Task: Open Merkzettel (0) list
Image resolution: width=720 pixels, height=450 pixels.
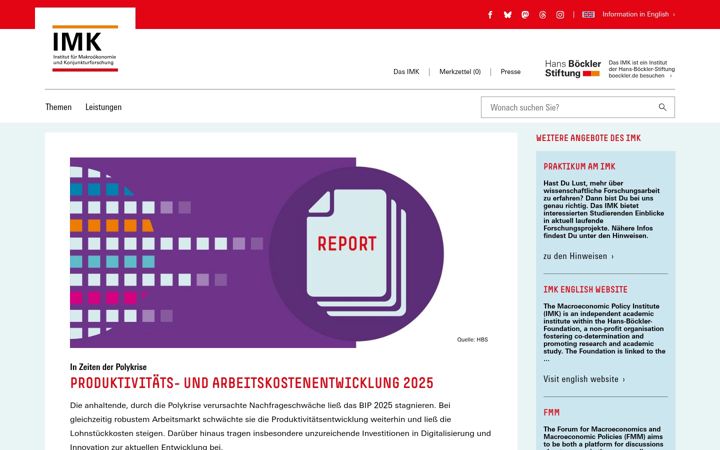Action: 460,72
